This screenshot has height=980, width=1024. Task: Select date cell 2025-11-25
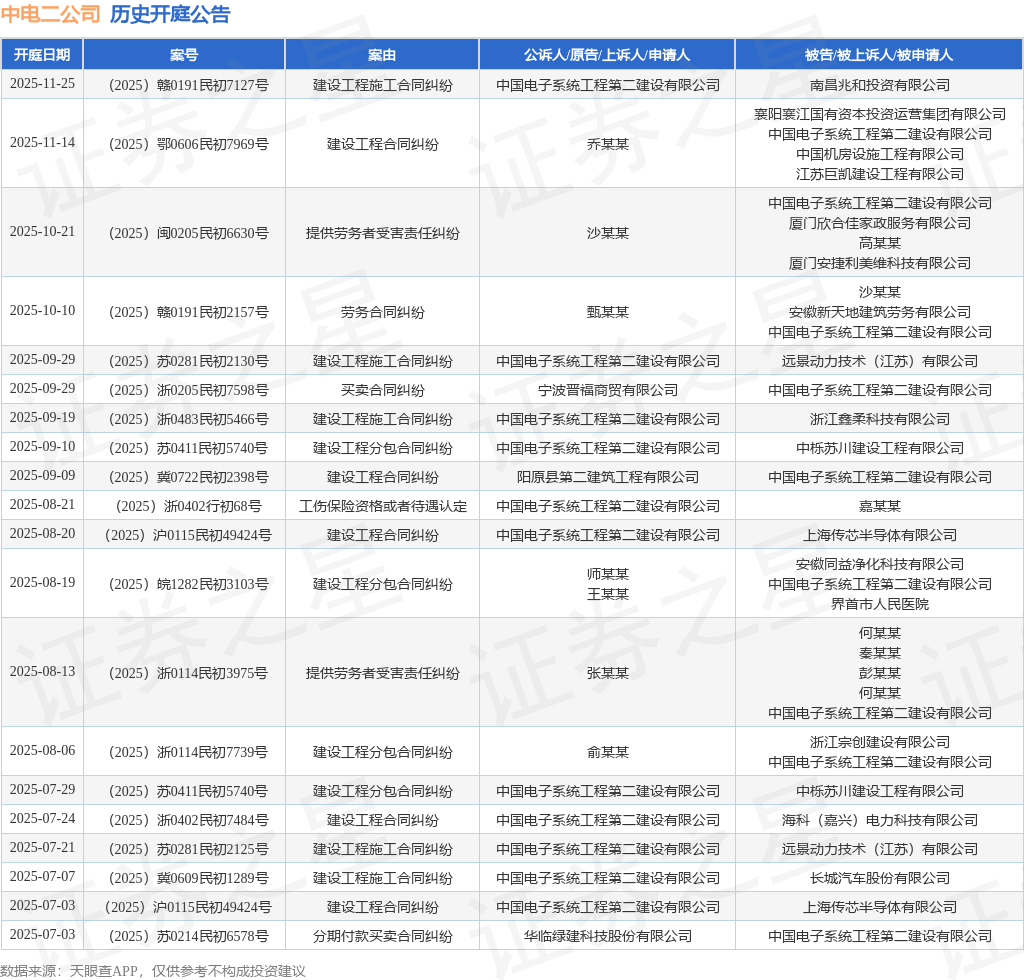coord(42,84)
